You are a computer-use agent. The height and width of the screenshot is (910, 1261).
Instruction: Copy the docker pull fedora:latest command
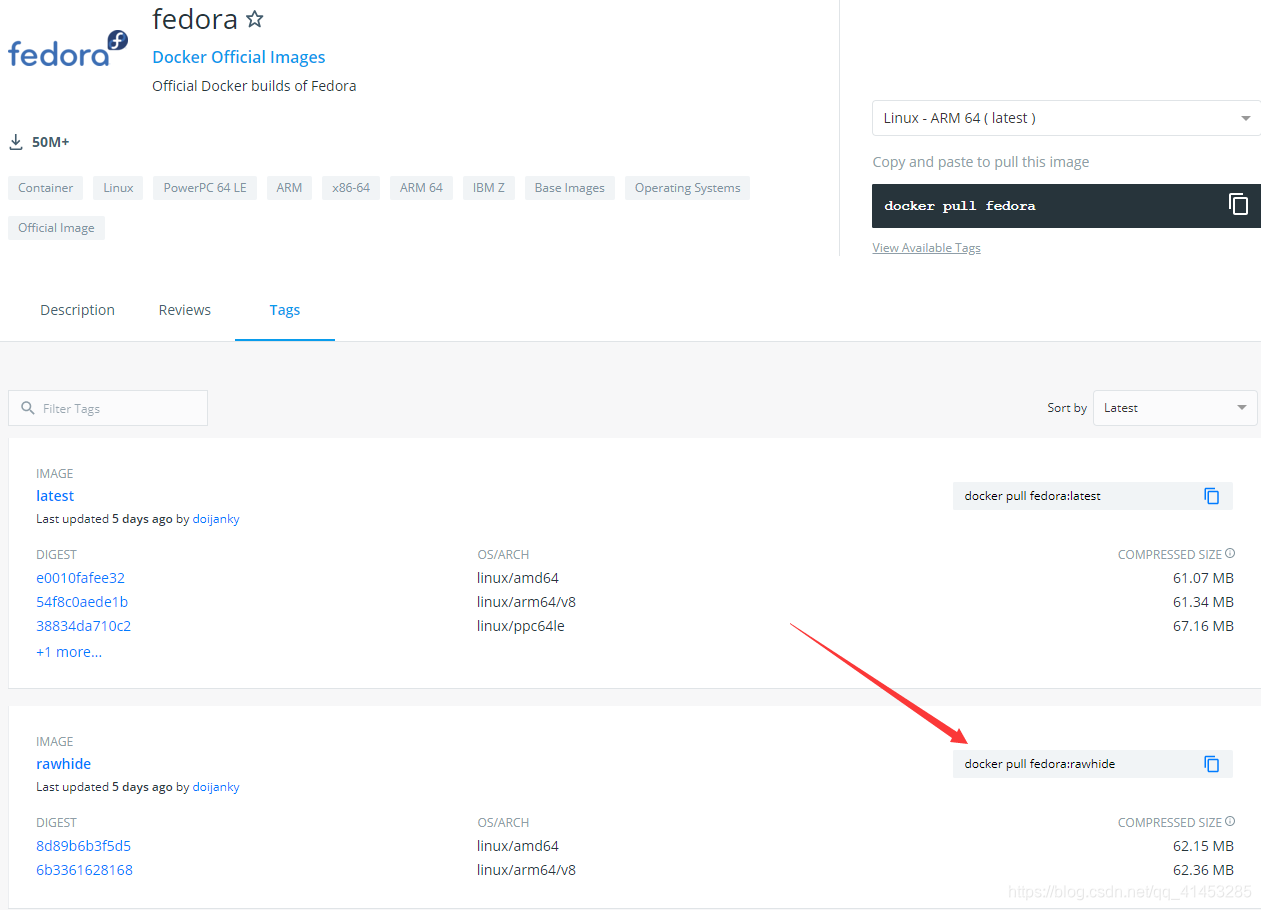[1211, 496]
